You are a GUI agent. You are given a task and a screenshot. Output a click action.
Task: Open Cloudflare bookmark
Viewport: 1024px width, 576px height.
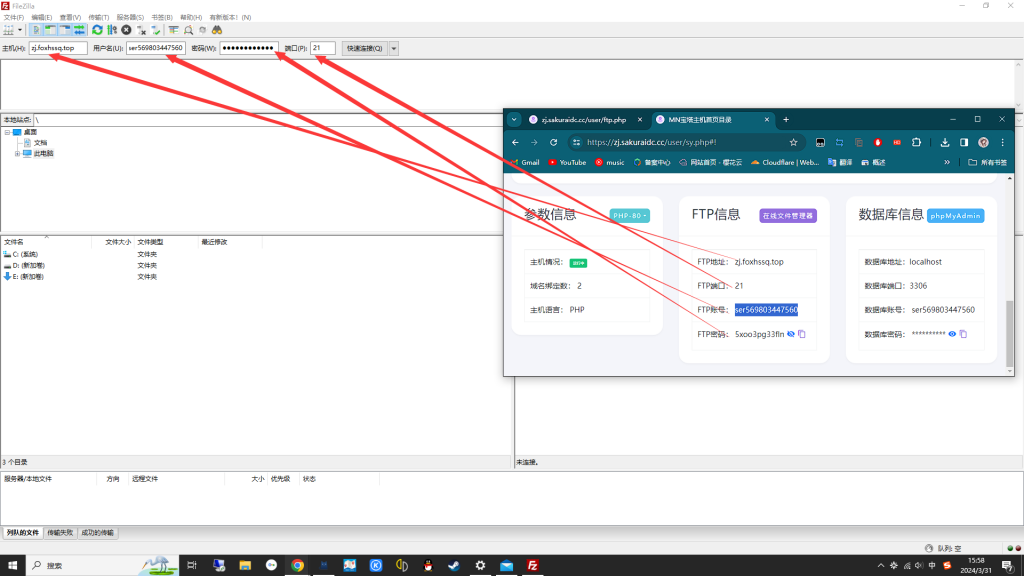point(784,163)
